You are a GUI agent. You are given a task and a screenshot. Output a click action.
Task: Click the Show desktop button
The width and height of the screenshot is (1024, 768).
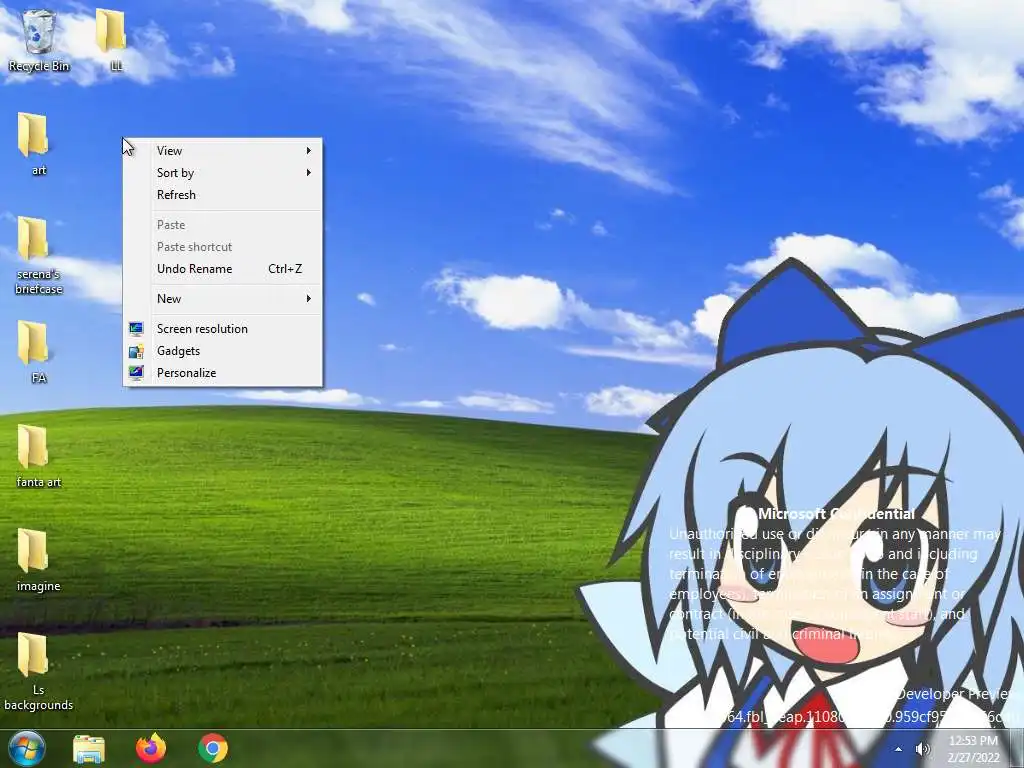(1017, 748)
